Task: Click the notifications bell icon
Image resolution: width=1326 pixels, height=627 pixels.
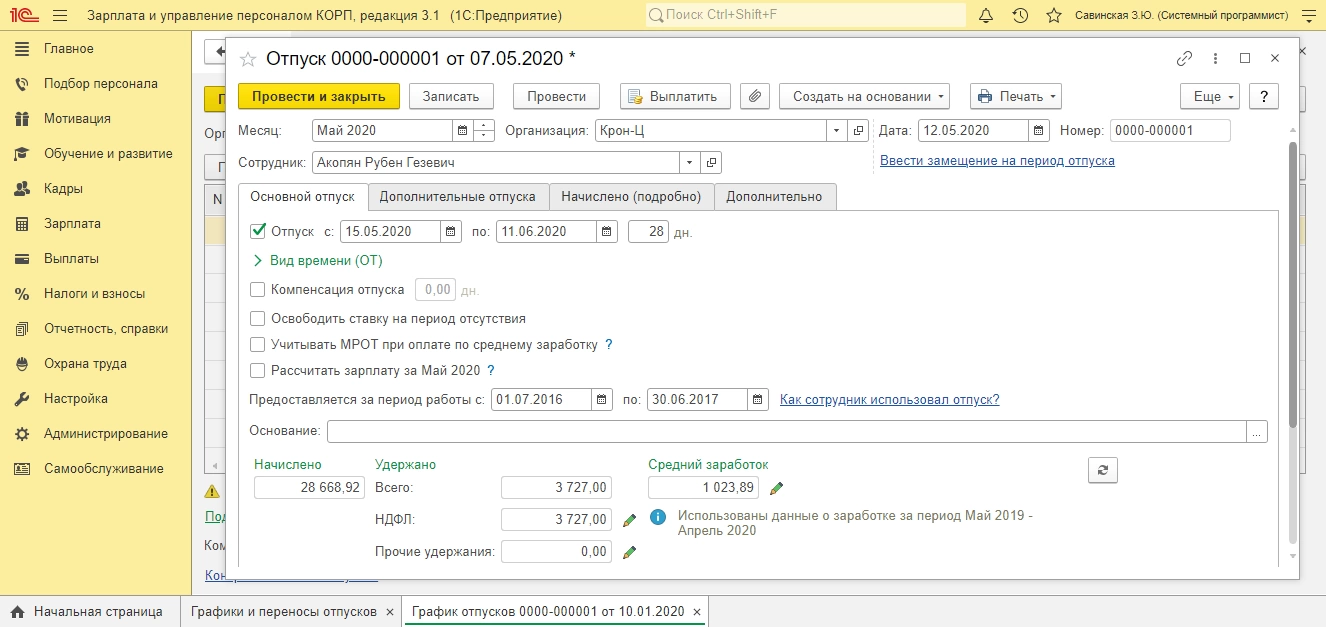Action: coord(986,16)
